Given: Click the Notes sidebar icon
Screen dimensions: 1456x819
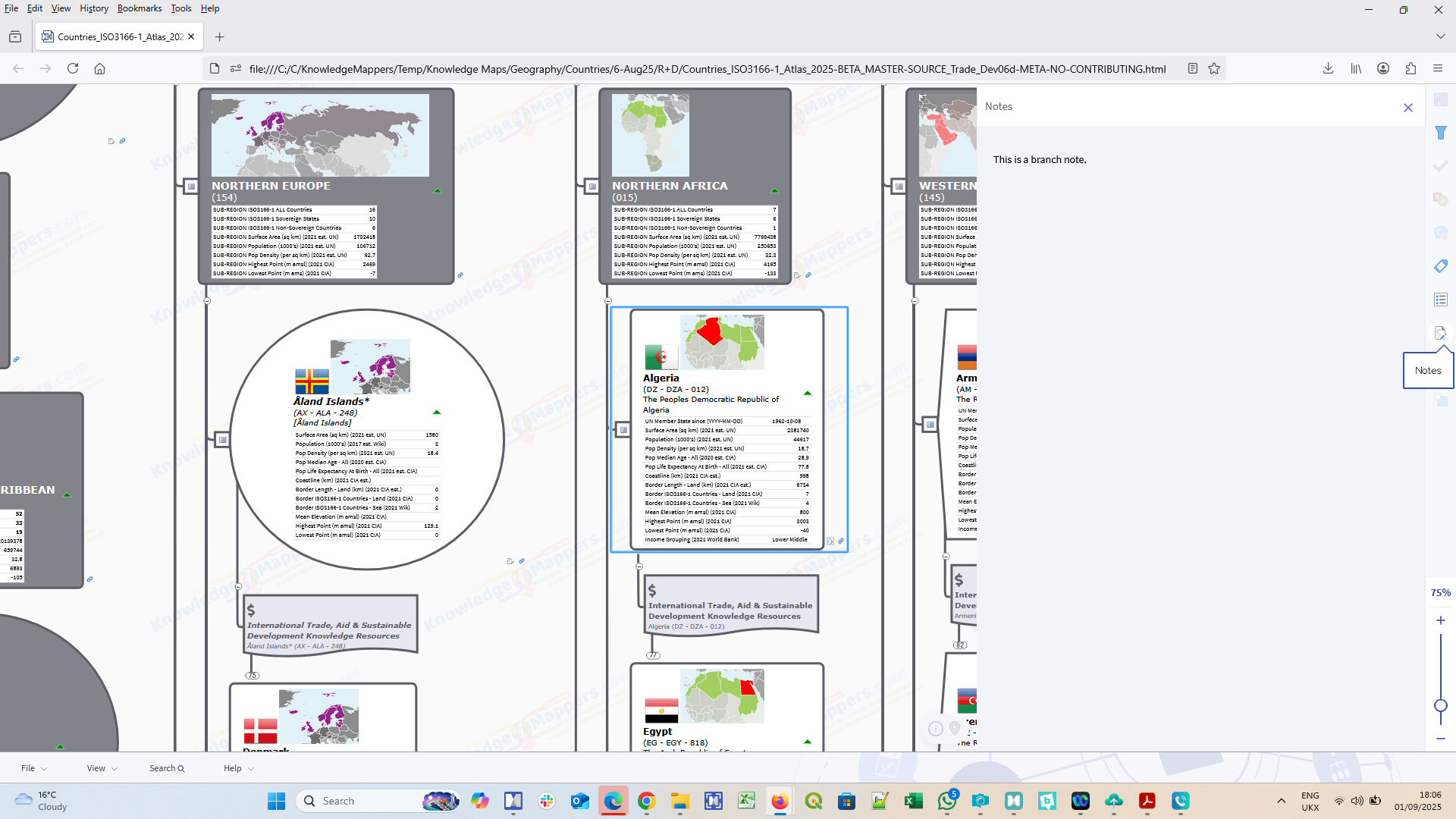Looking at the screenshot, I should [1439, 333].
